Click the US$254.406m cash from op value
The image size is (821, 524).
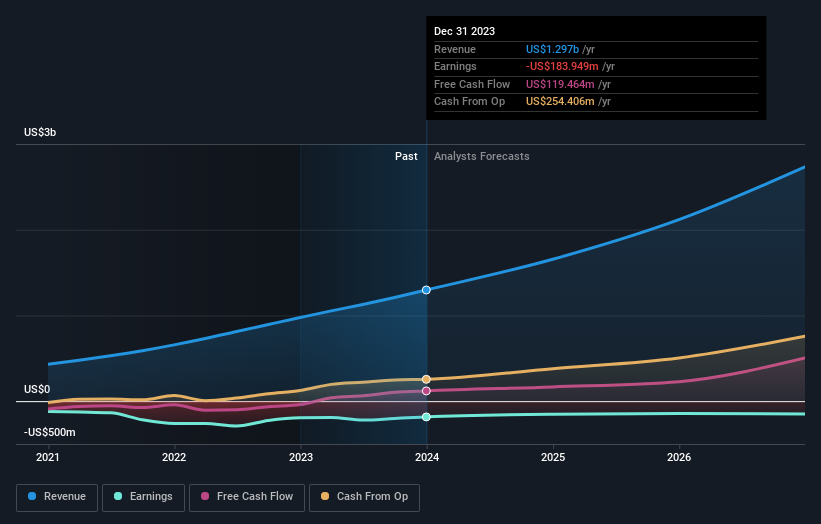tap(560, 102)
